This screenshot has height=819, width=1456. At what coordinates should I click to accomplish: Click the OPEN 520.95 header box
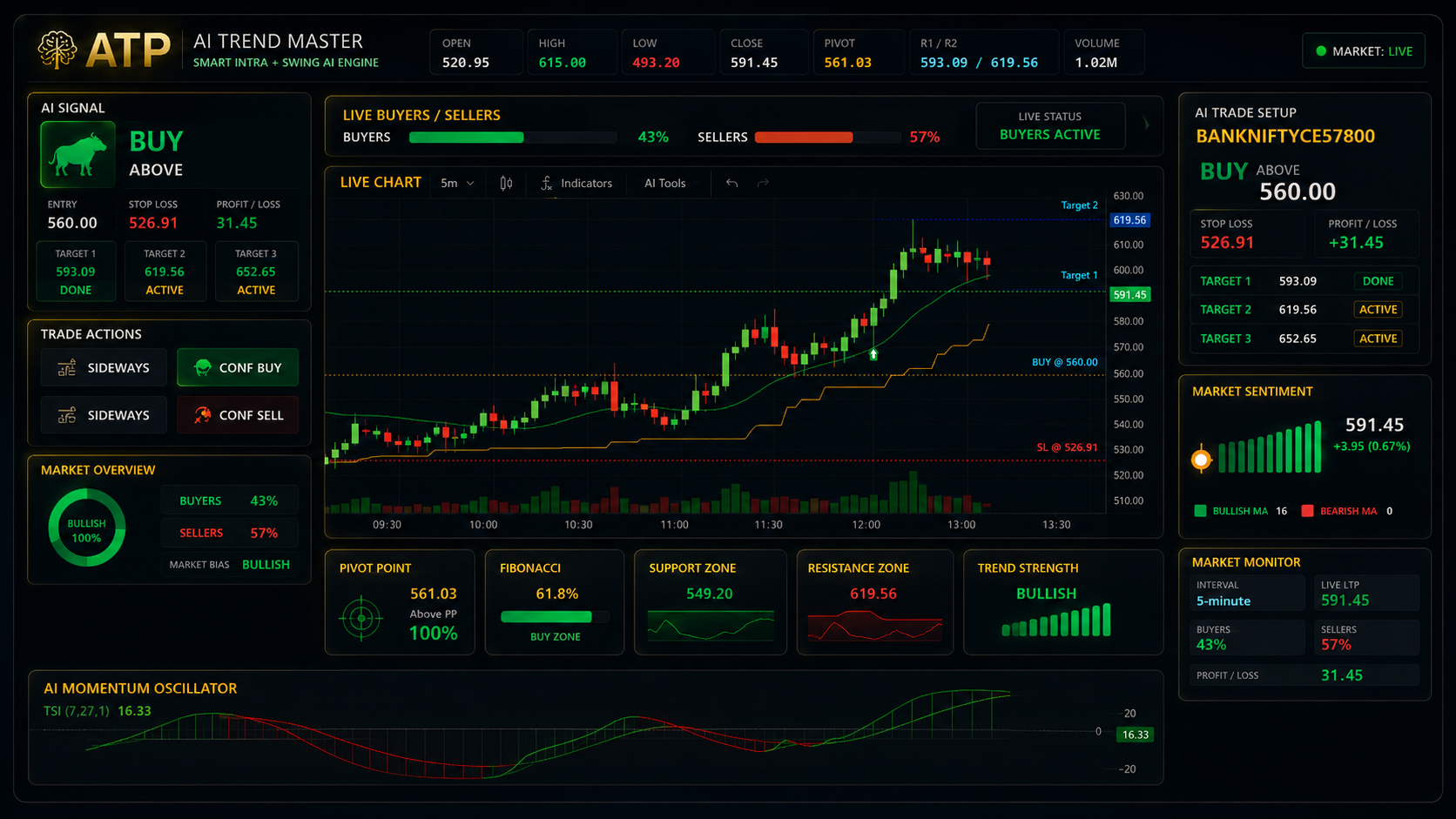click(475, 52)
